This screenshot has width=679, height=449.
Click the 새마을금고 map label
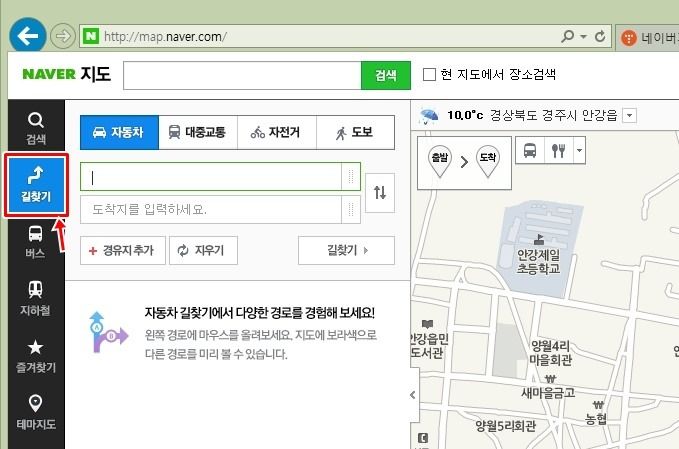[548, 393]
